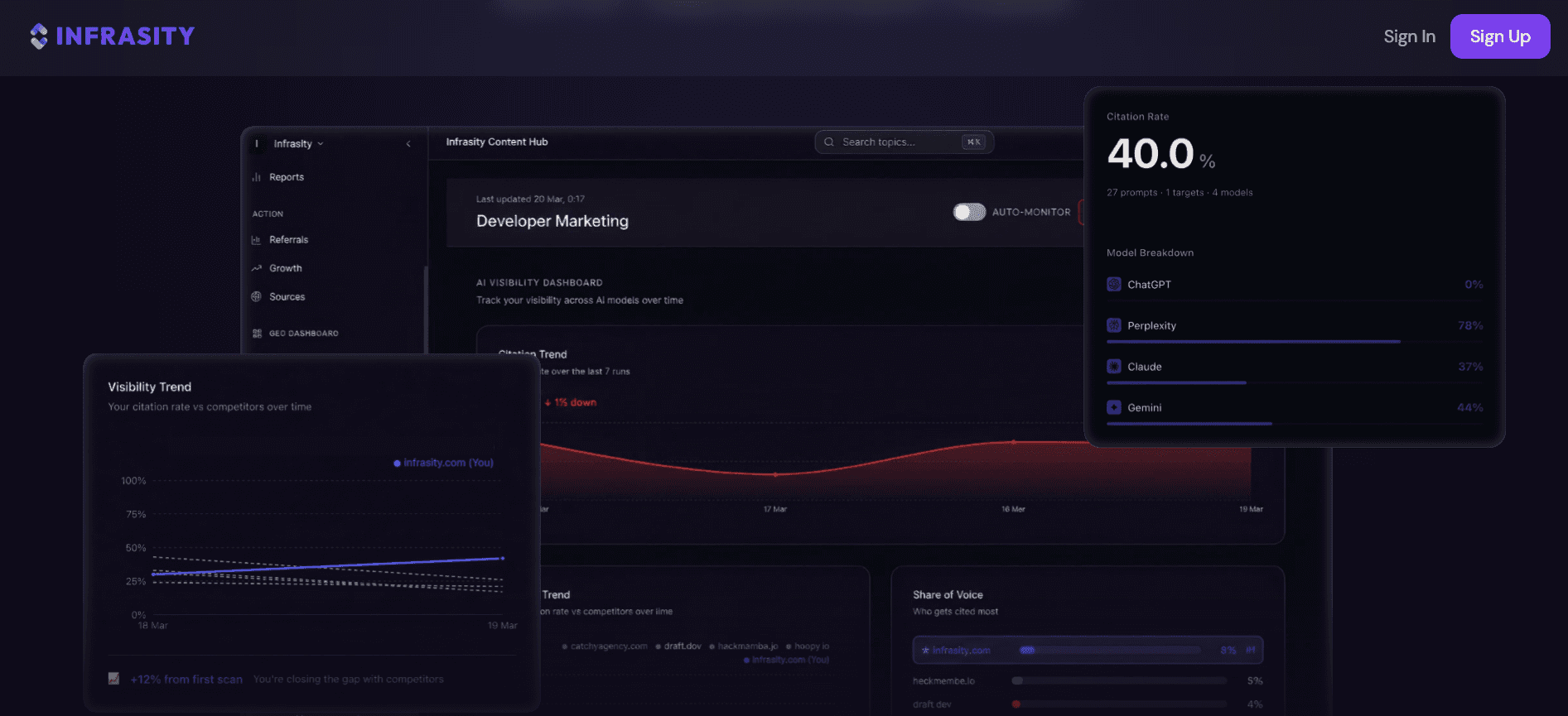The height and width of the screenshot is (716, 1568).
Task: Click the 40.0% citation rate value
Action: (1160, 154)
